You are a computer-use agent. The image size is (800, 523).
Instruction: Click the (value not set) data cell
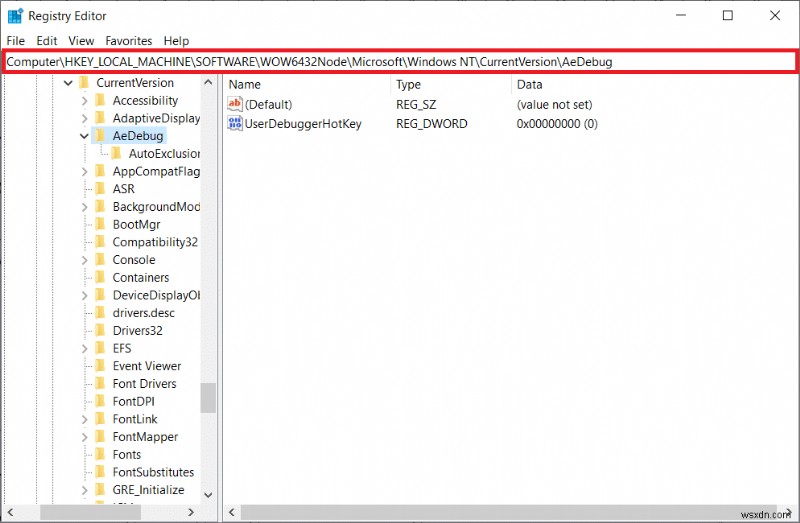click(x=555, y=105)
